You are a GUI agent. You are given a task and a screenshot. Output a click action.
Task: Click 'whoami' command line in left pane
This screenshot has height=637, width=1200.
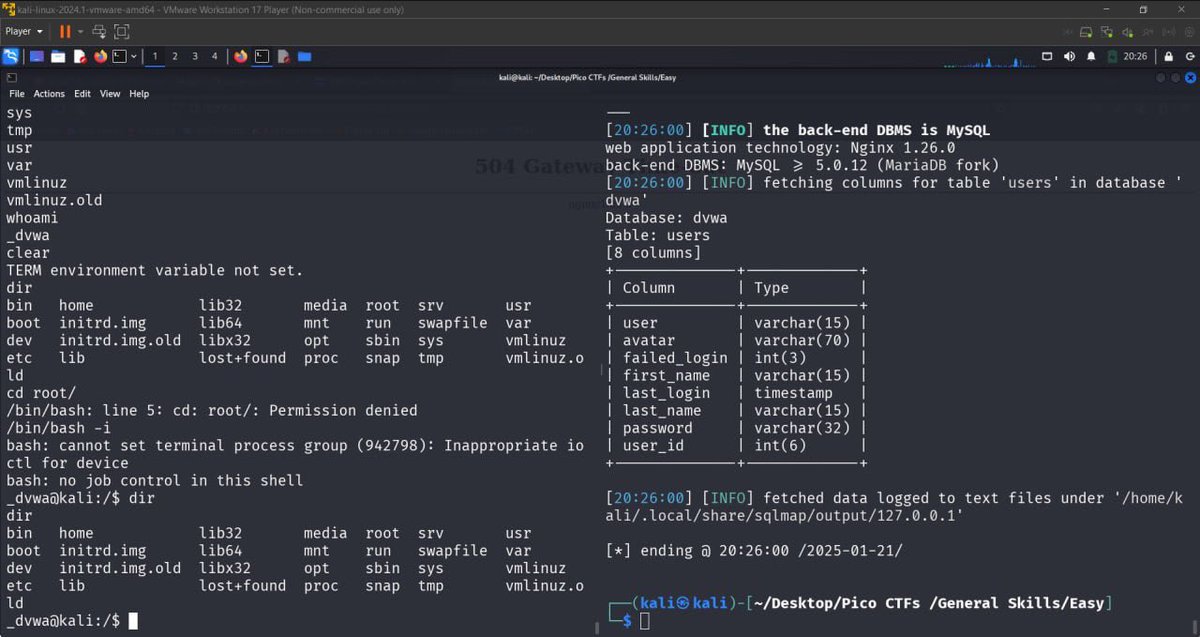pos(32,218)
